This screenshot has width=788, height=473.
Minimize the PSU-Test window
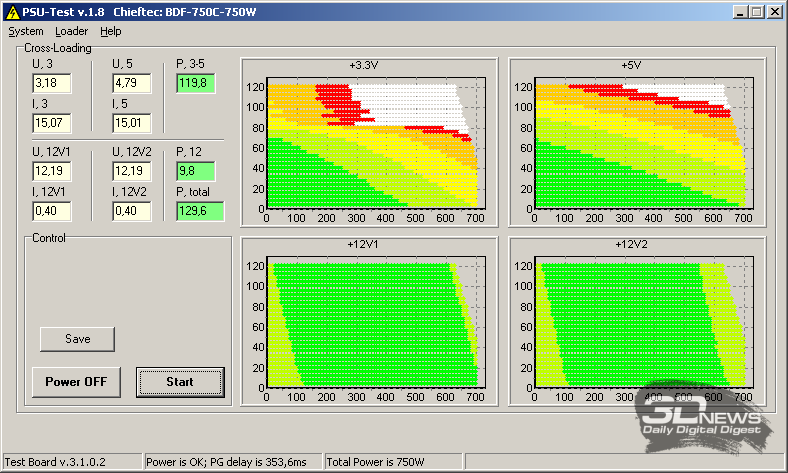[739, 12]
